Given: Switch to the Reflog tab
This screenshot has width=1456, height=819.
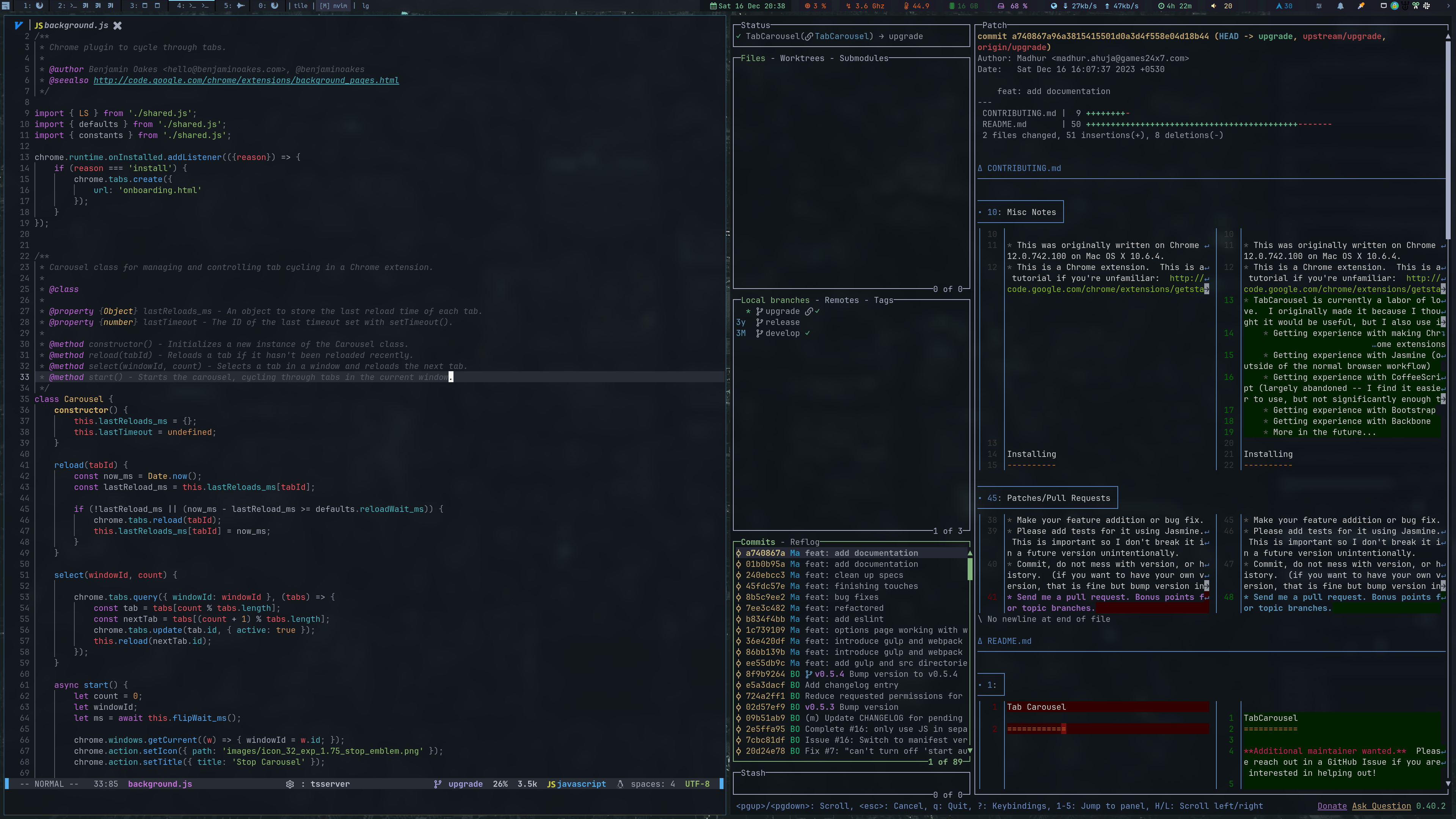Looking at the screenshot, I should point(804,542).
